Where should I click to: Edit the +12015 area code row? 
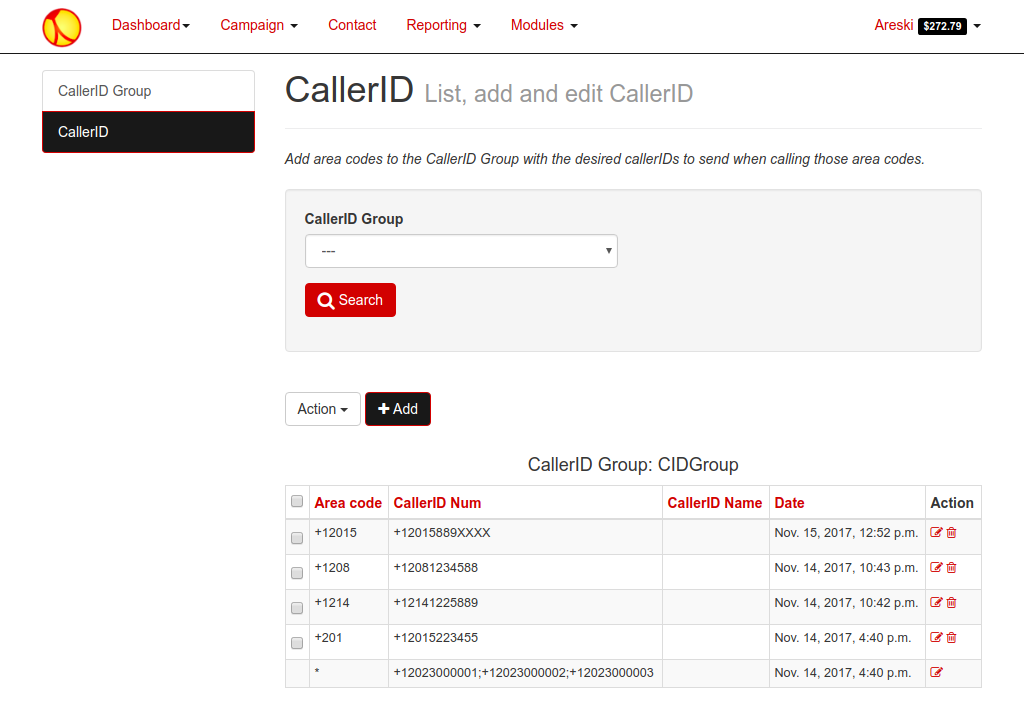[936, 532]
